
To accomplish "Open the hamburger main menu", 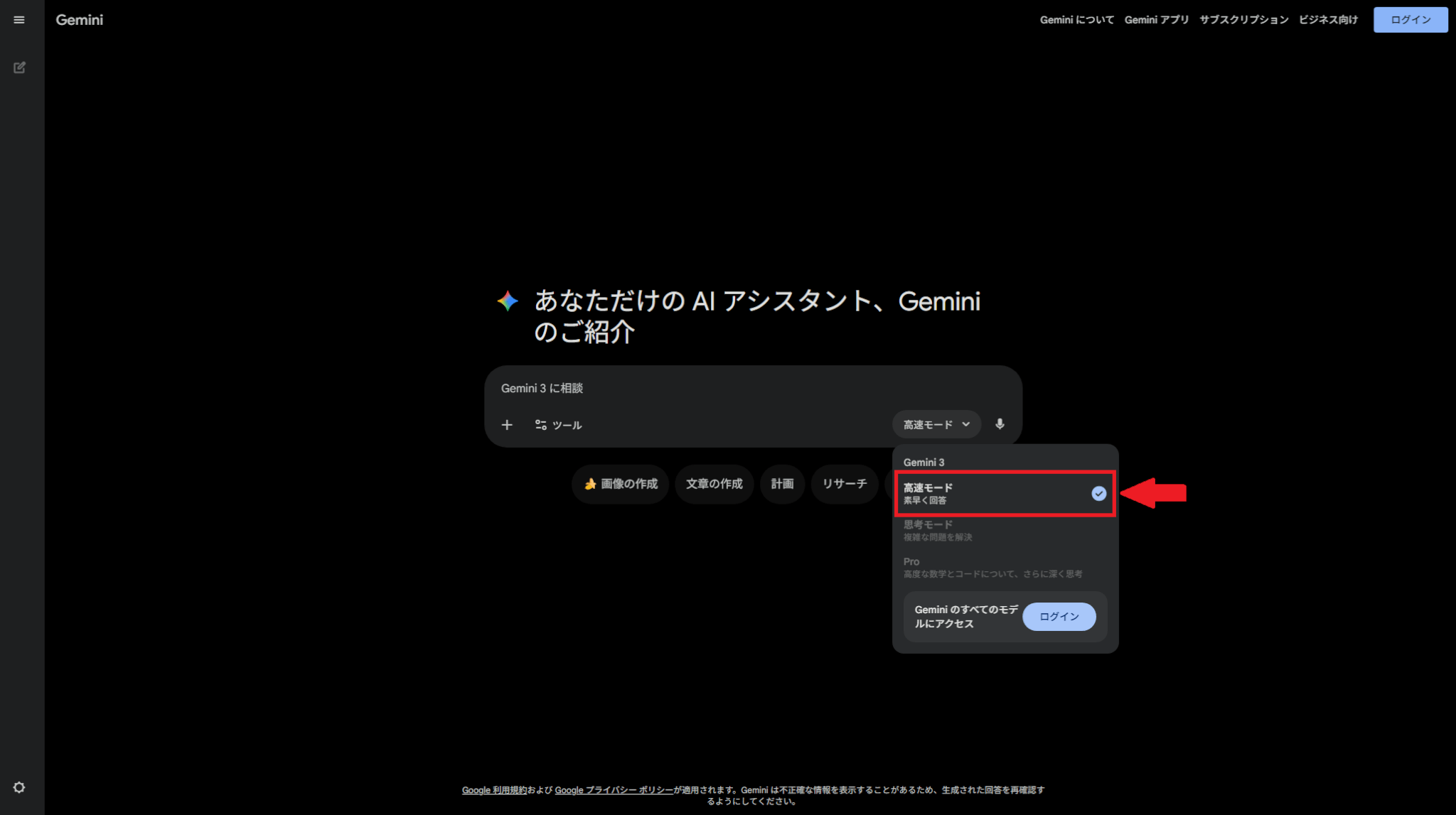I will [x=19, y=20].
